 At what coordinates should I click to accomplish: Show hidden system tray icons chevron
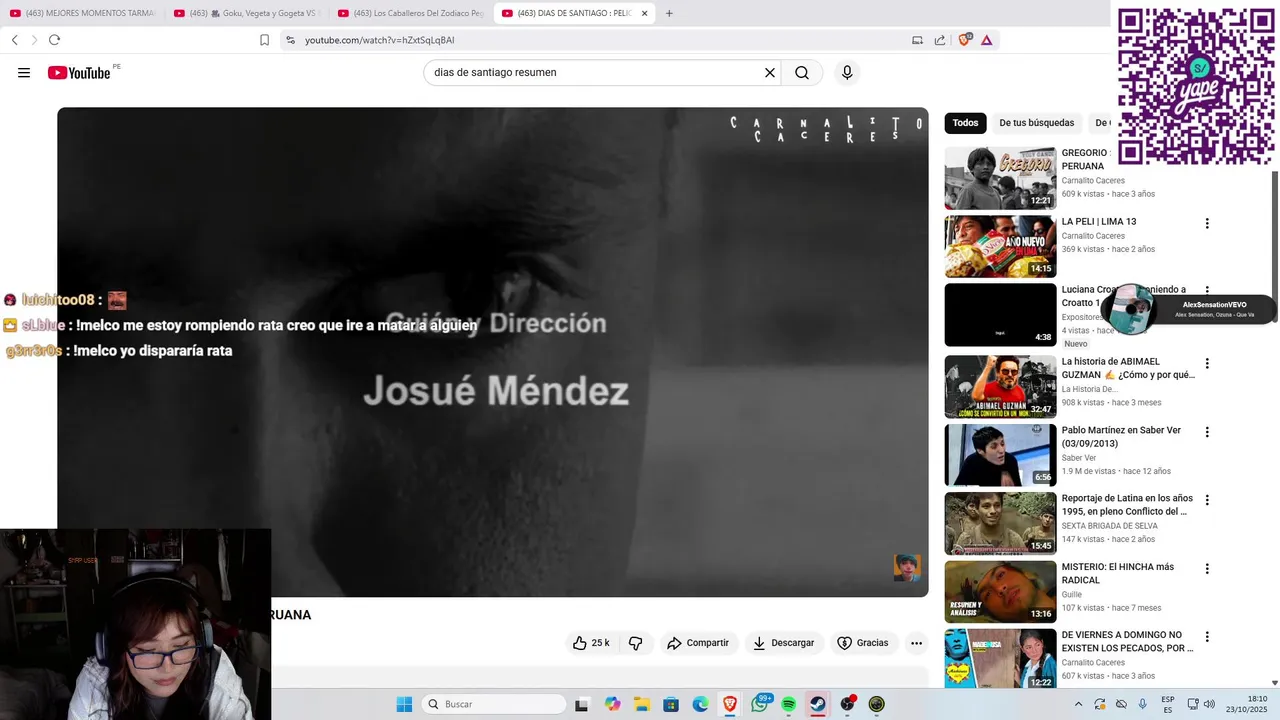coord(1078,704)
